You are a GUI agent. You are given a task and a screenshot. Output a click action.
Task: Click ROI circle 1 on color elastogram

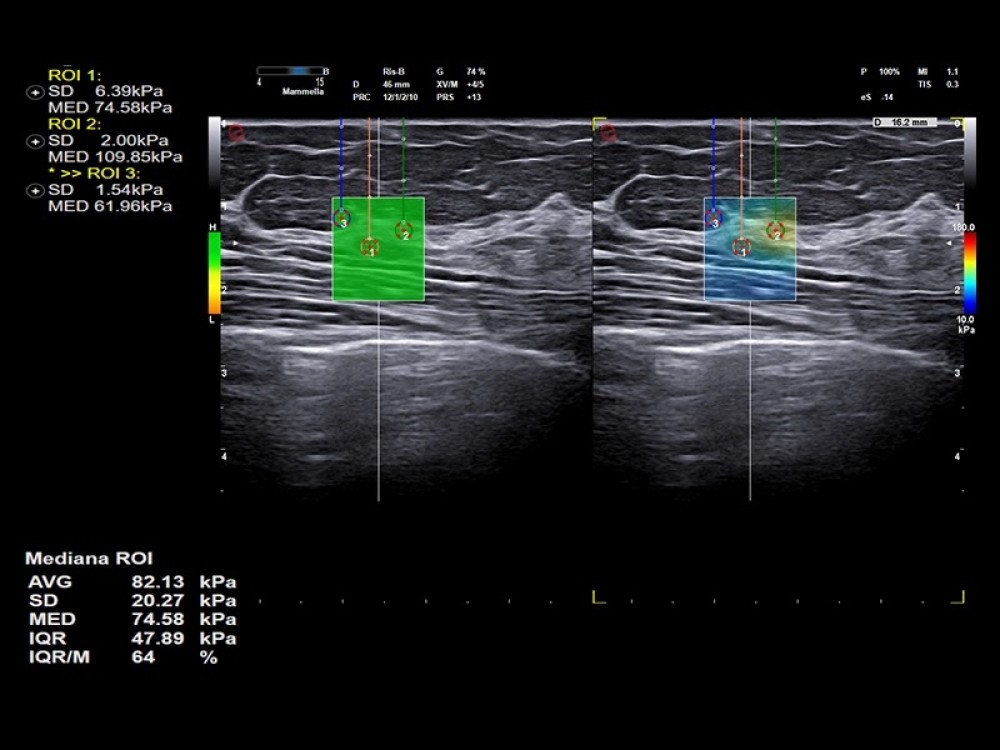tap(741, 247)
